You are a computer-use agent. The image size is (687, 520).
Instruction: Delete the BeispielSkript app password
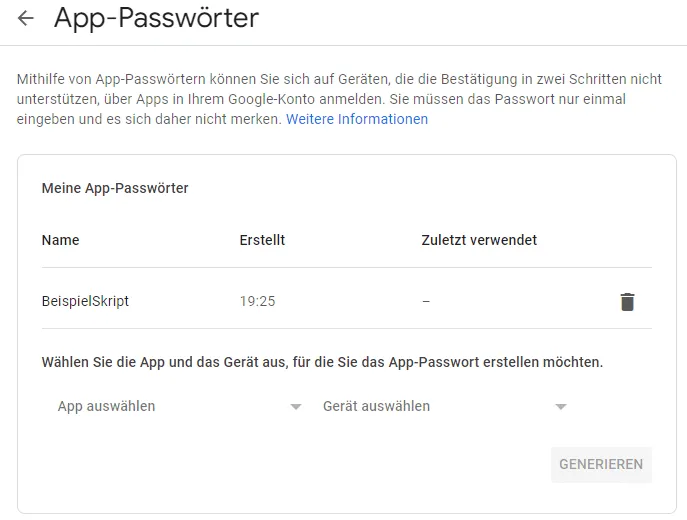click(x=627, y=301)
